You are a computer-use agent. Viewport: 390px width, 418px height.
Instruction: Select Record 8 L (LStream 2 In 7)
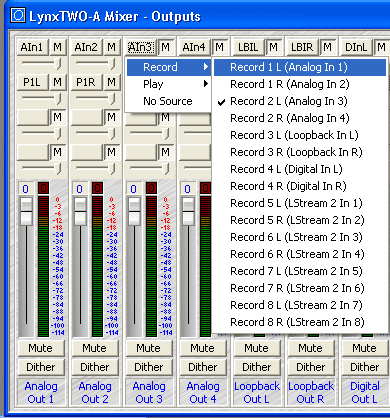point(300,305)
